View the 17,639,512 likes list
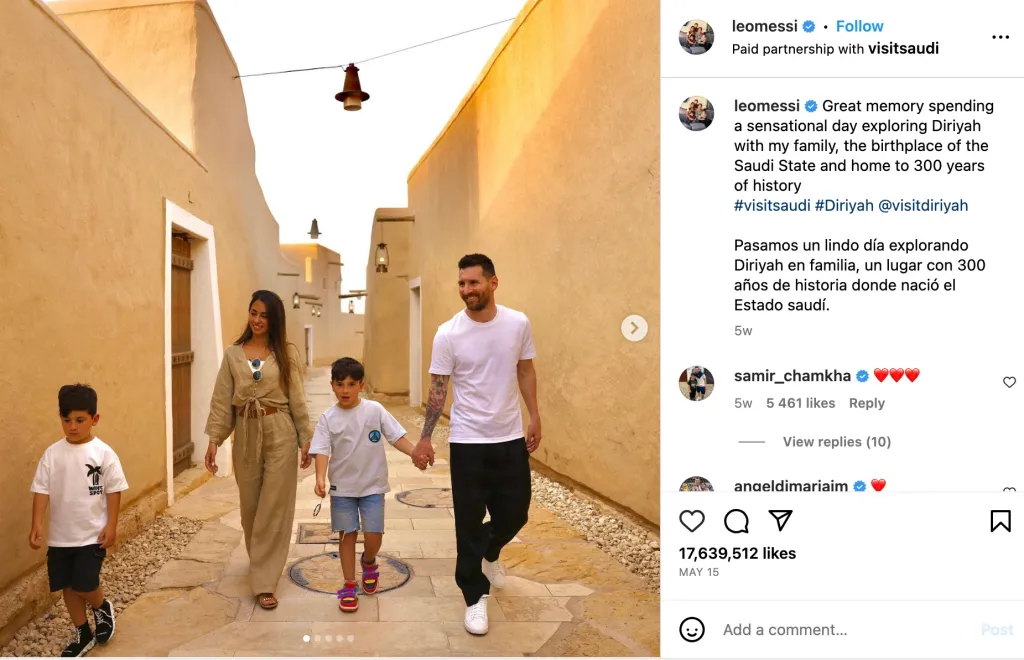 [737, 554]
